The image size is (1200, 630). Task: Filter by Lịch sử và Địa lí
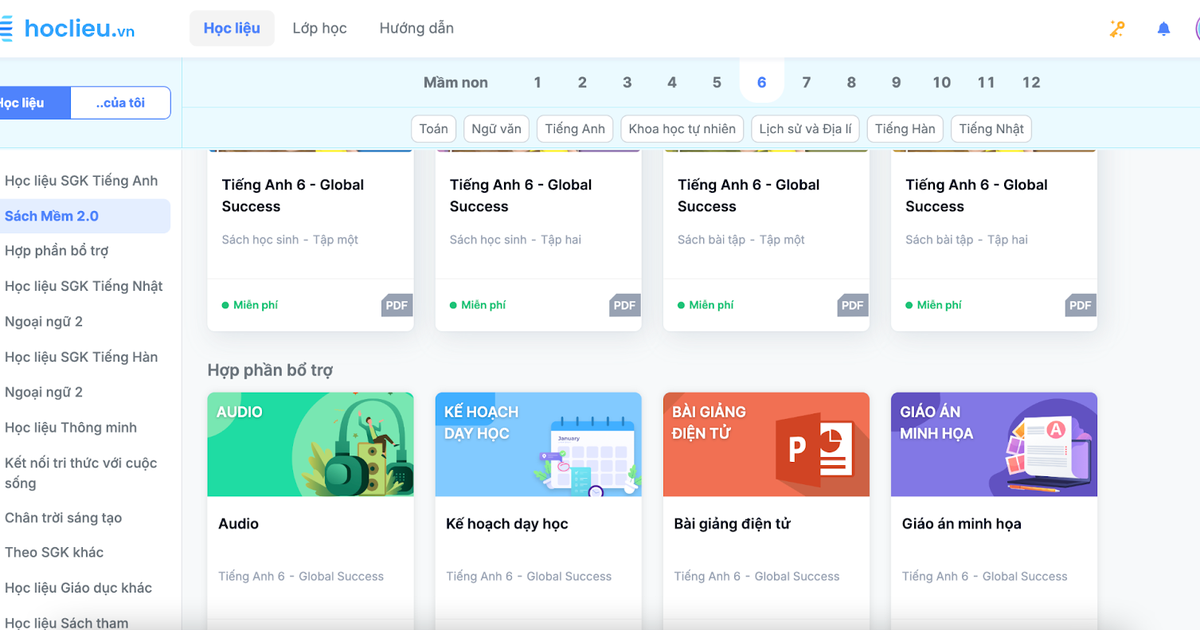point(806,129)
